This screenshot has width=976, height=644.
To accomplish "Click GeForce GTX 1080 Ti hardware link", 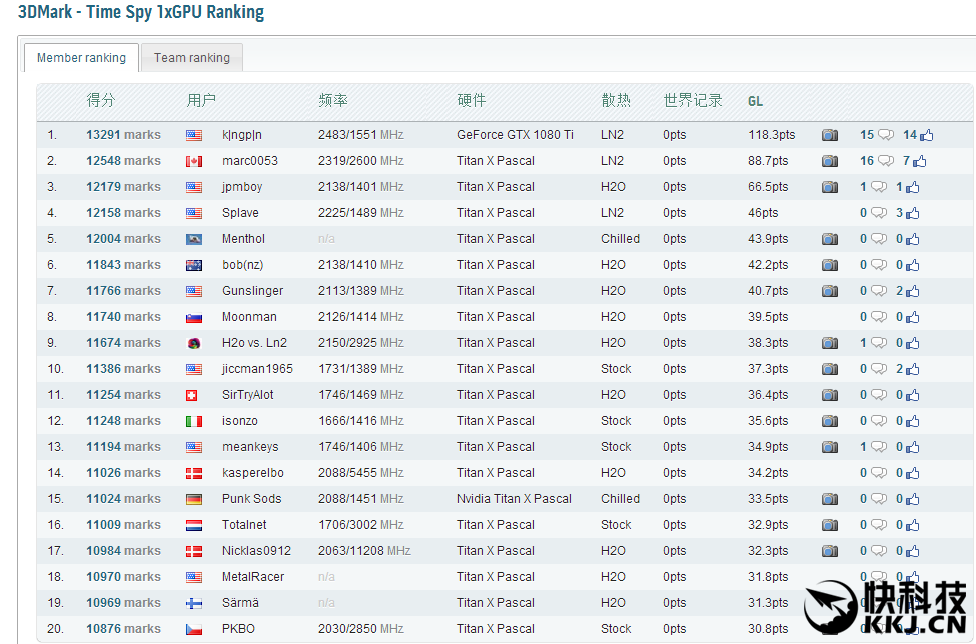I will 515,135.
